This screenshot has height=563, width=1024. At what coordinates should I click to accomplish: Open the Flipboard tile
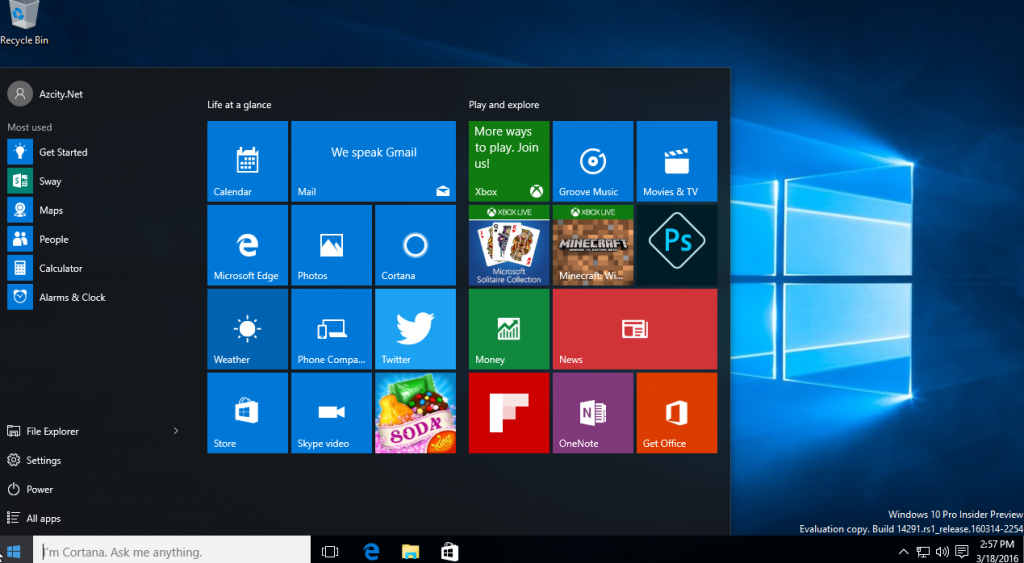[509, 413]
